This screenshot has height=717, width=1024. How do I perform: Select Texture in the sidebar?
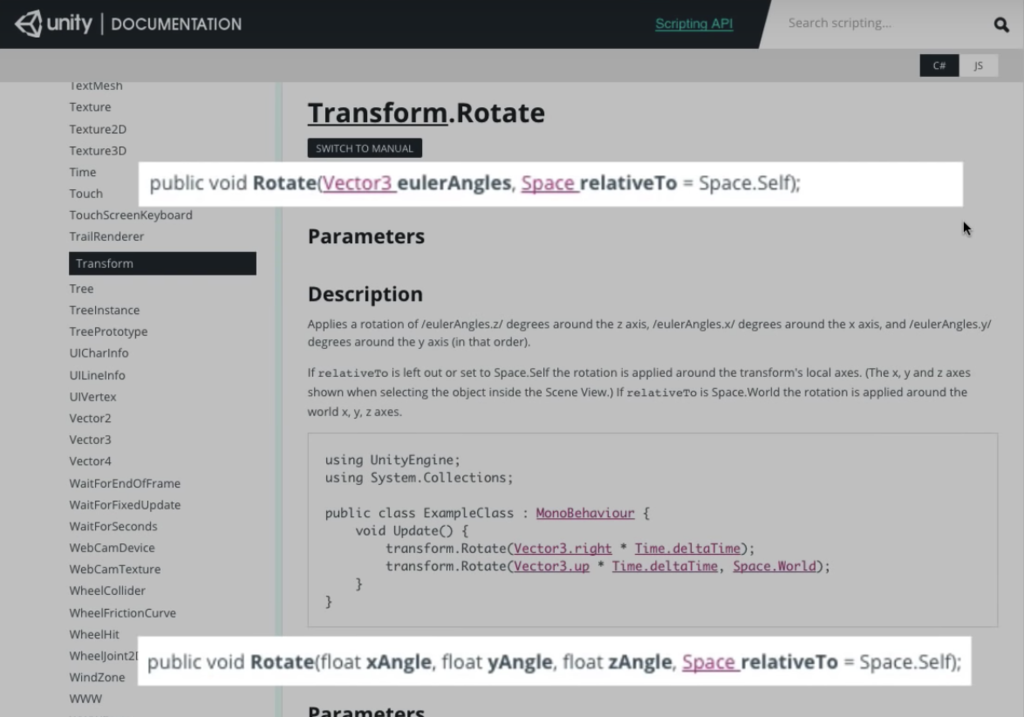pyautogui.click(x=90, y=107)
